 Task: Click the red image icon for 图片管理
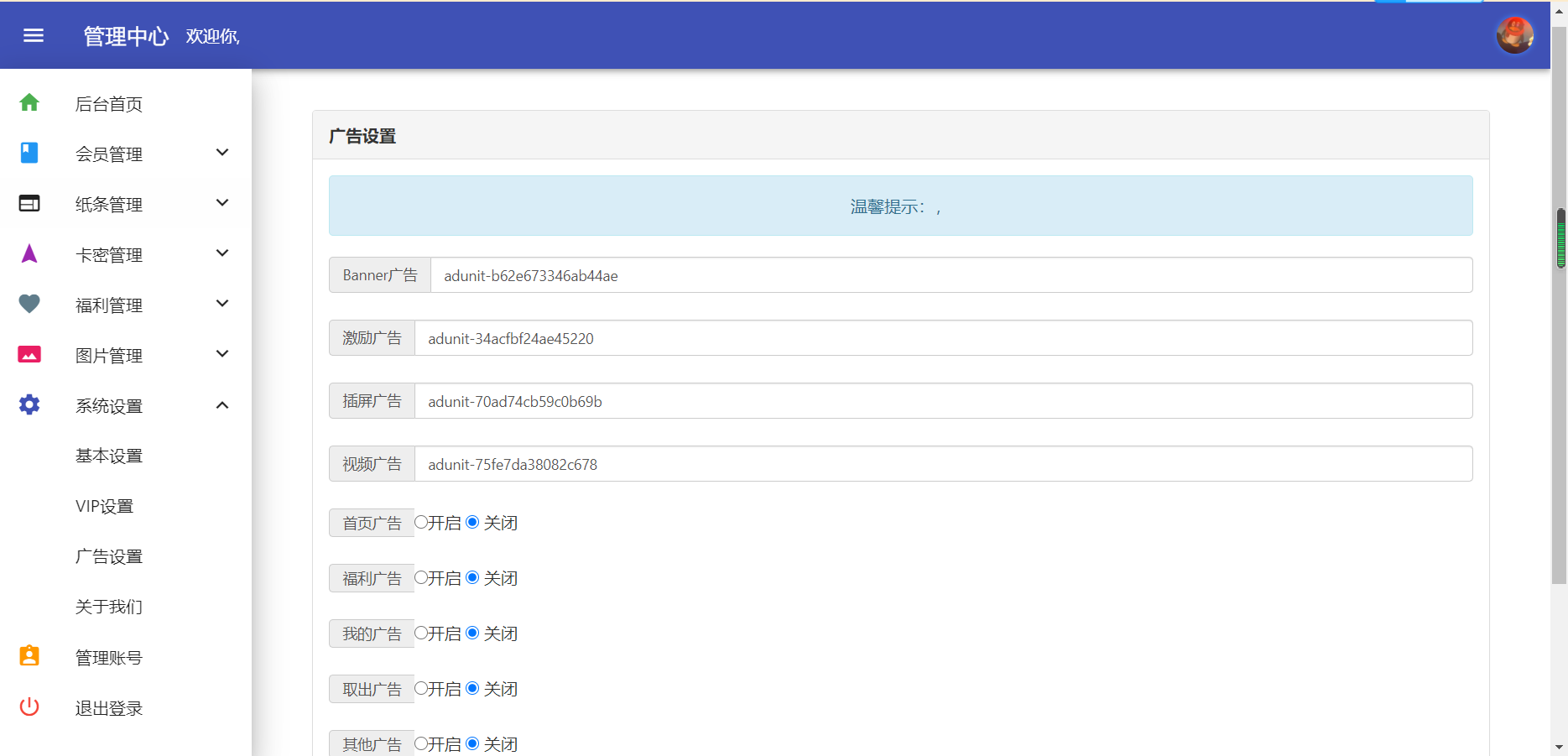tap(29, 354)
